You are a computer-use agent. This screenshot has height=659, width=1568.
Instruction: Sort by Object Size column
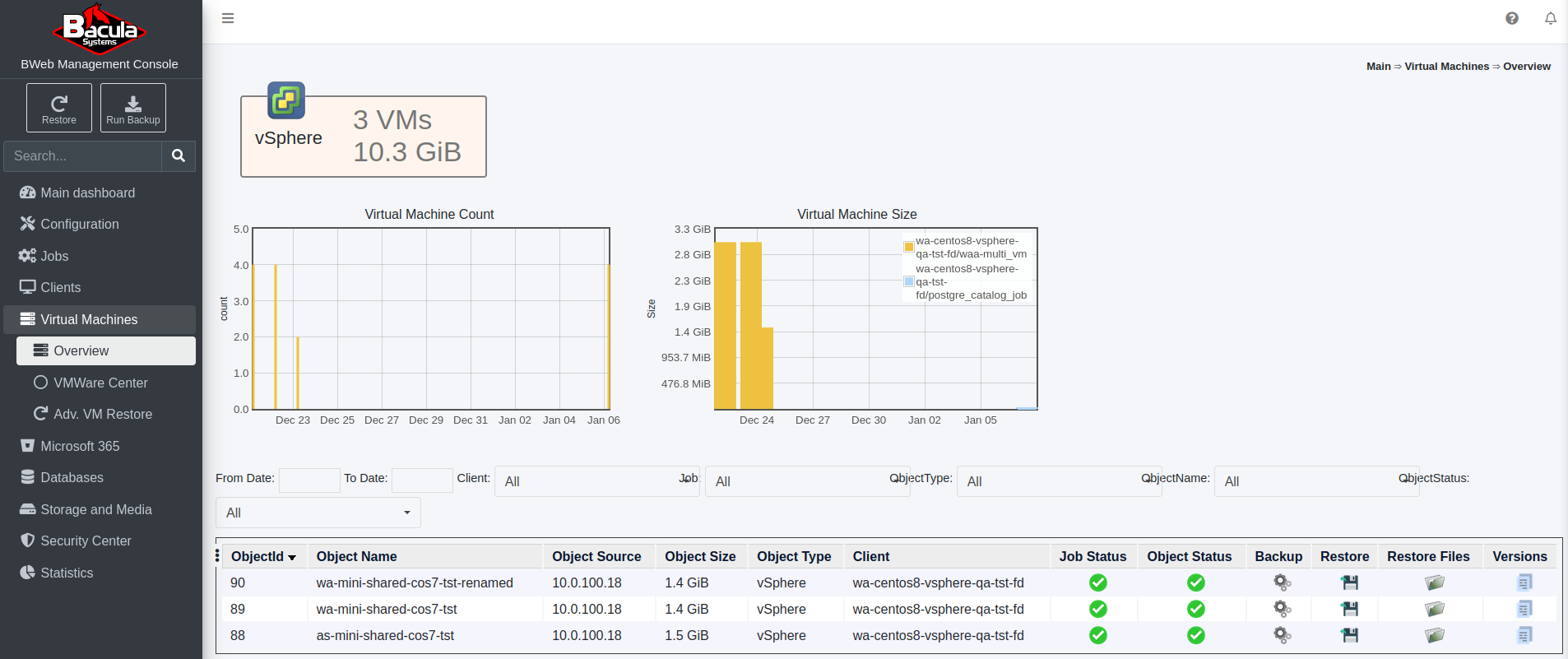coord(700,556)
